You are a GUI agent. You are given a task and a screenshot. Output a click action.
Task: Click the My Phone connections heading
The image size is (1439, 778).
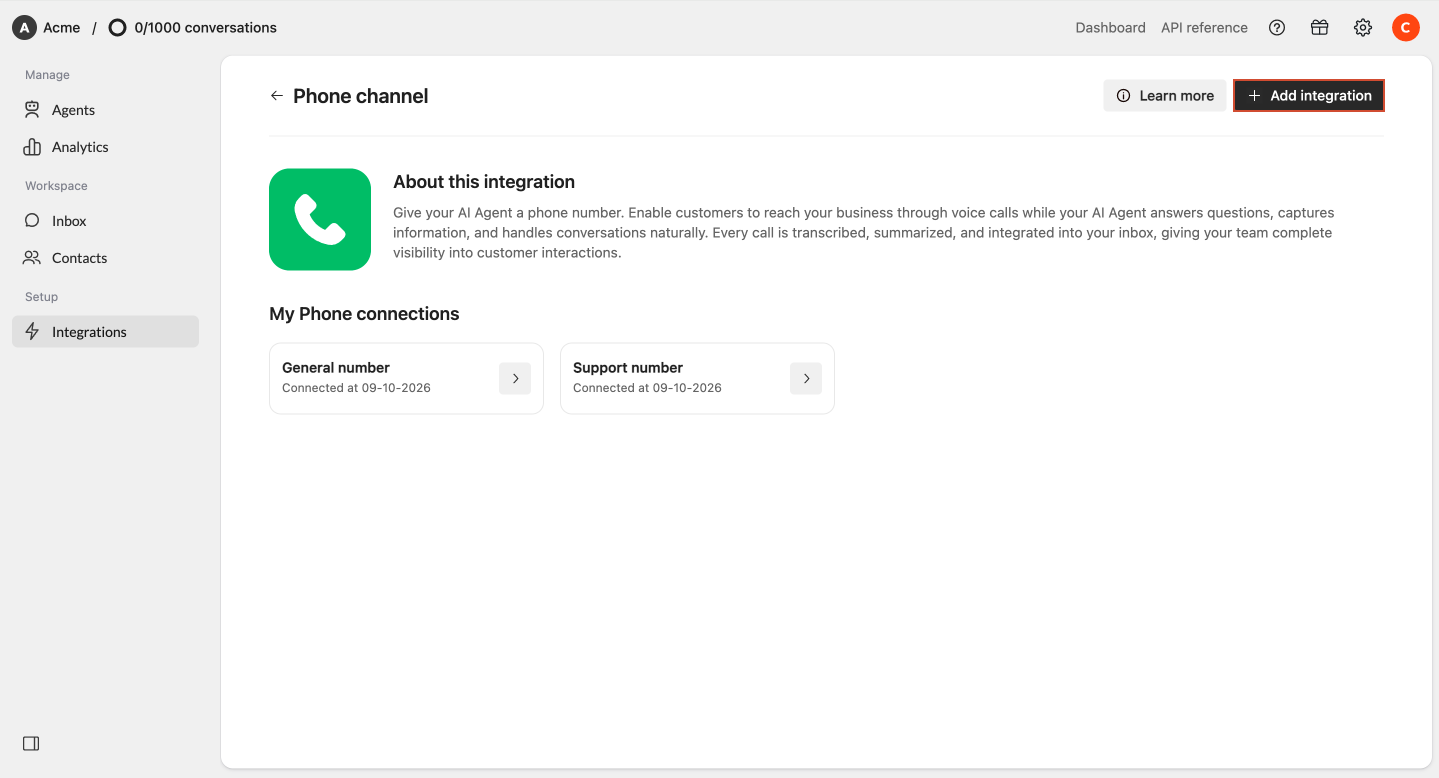pos(364,314)
